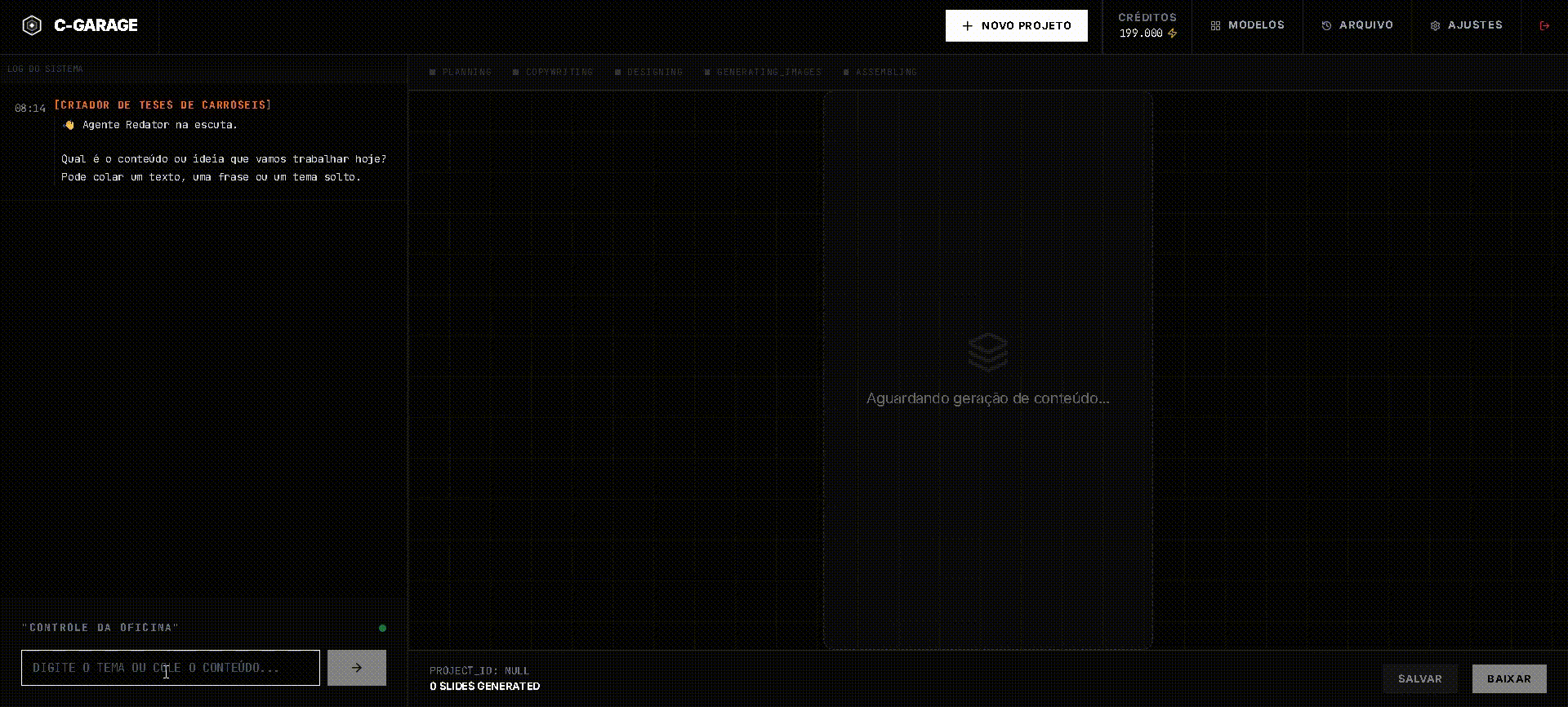Click the C-GARAGE brand name text

point(96,26)
